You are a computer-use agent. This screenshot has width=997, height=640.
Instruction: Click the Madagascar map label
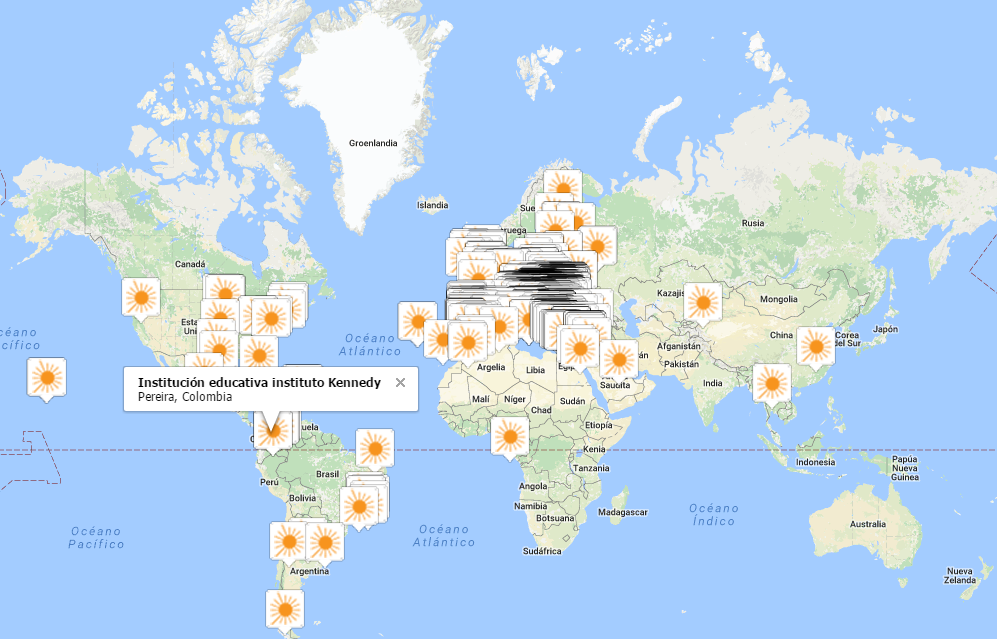click(622, 512)
